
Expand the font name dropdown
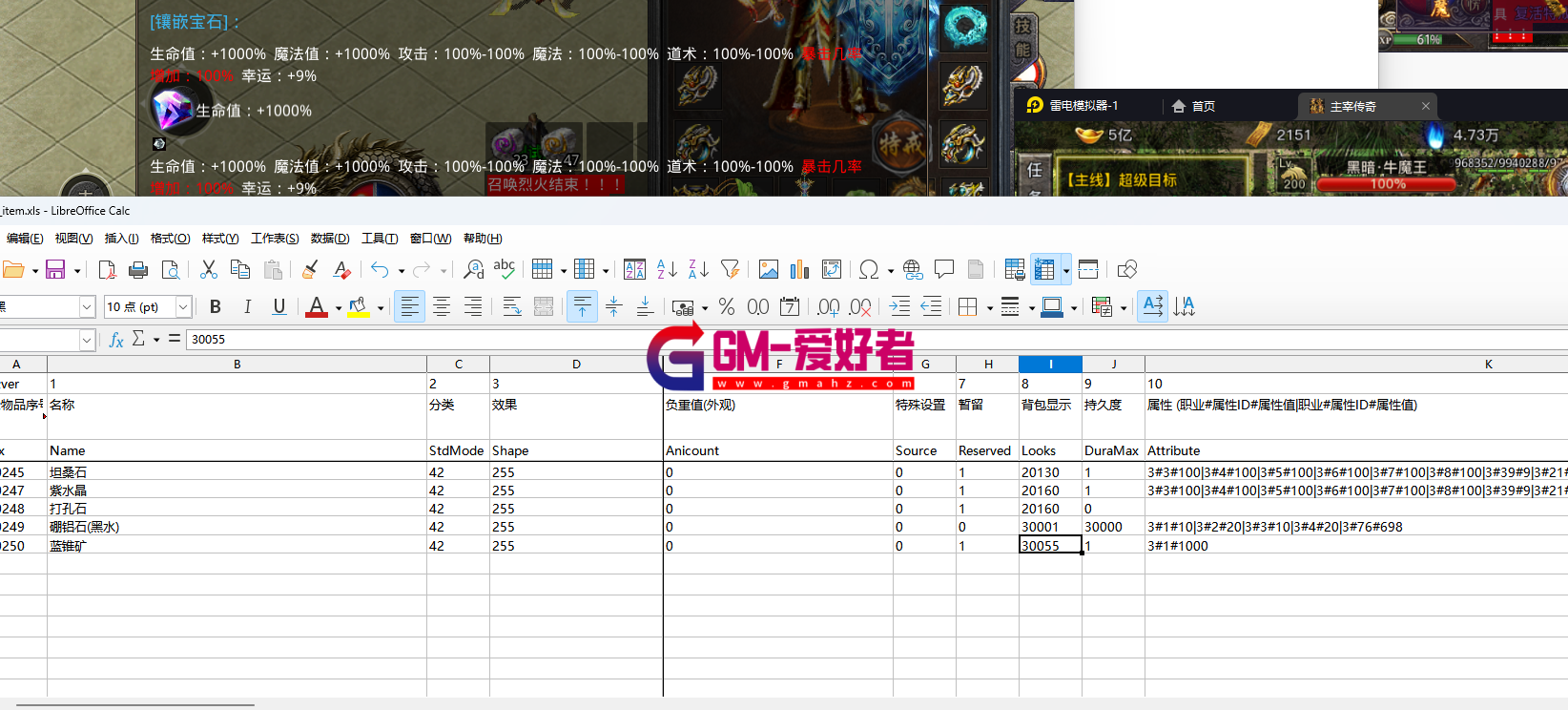coord(87,306)
